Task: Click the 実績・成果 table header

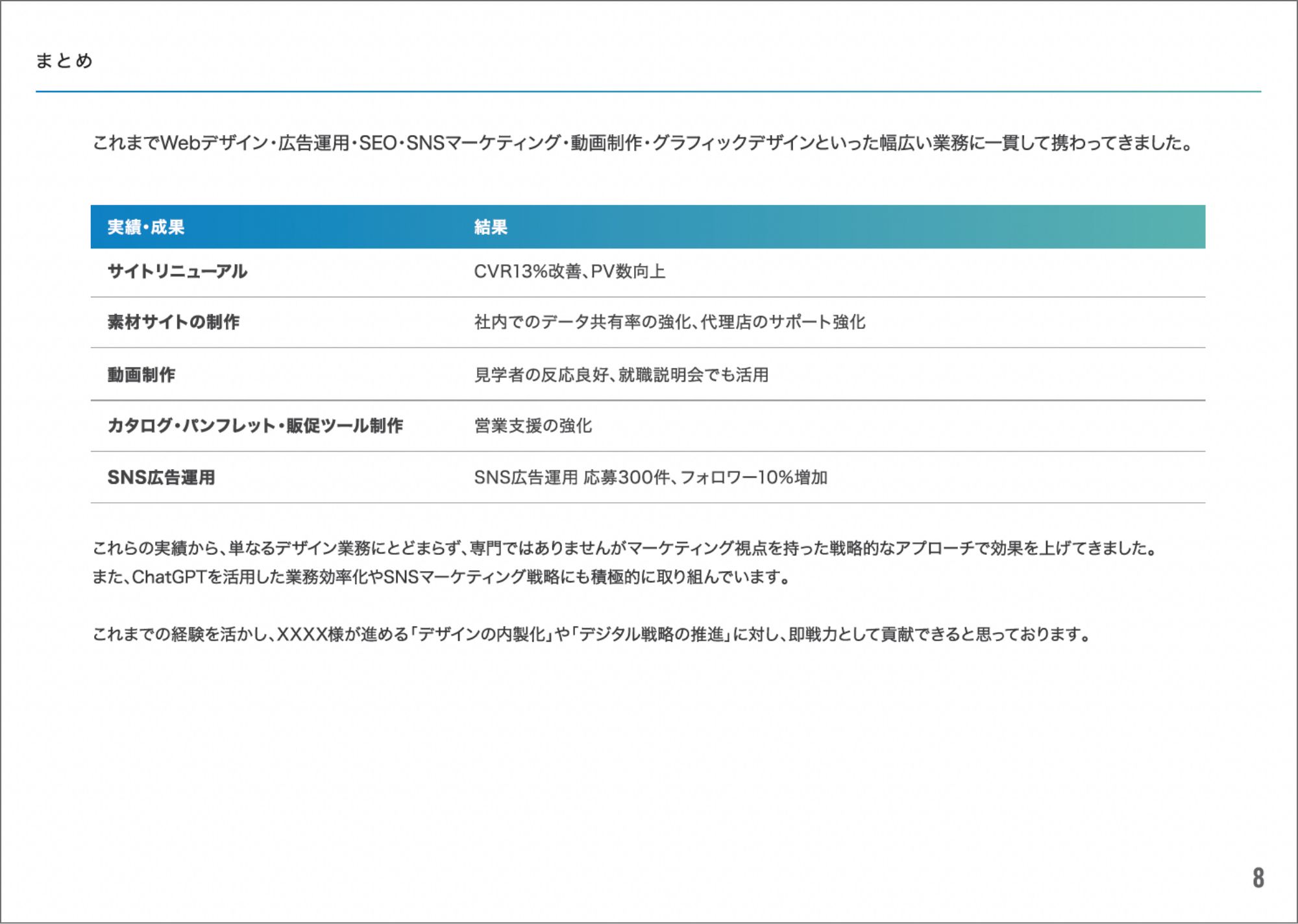Action: 146,227
